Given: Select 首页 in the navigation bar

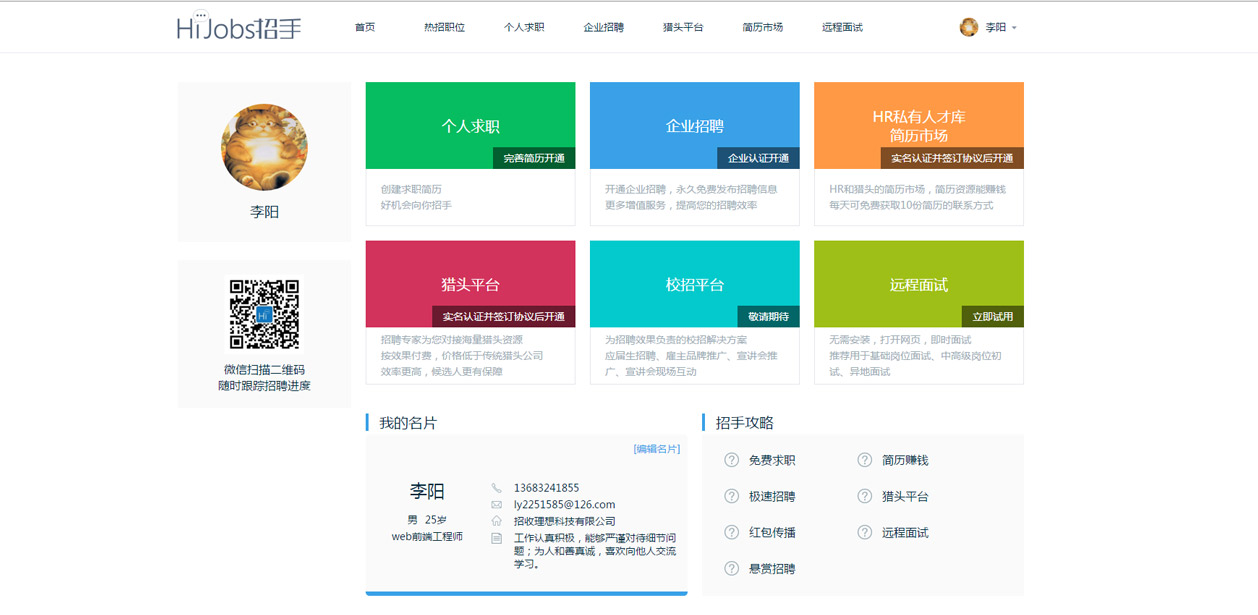Looking at the screenshot, I should tap(364, 27).
